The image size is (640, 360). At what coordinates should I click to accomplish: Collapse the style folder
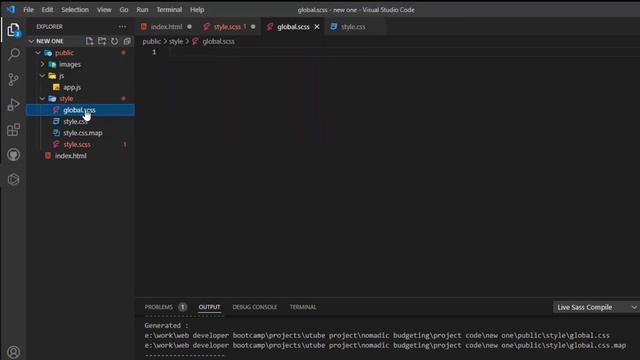(42, 99)
